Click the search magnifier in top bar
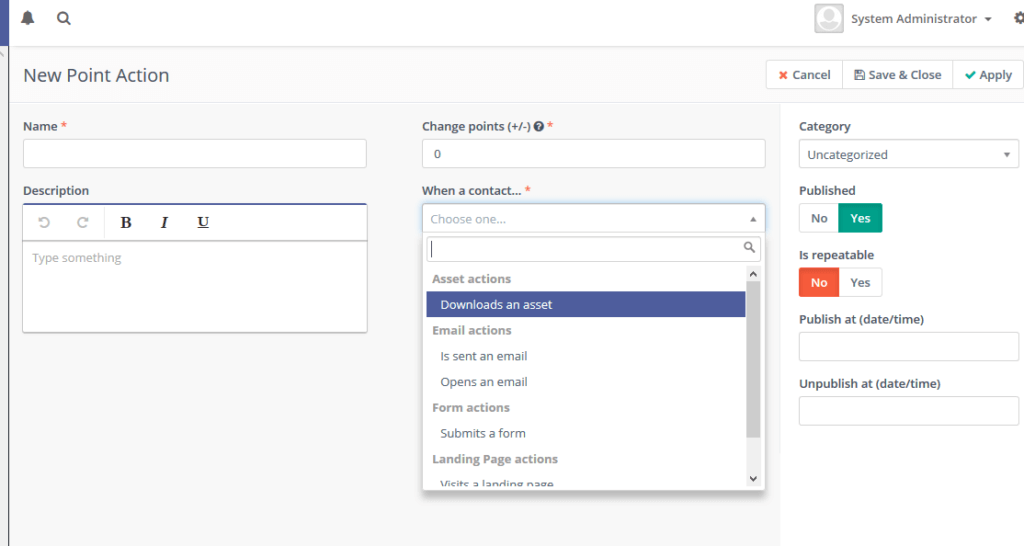 coord(64,18)
